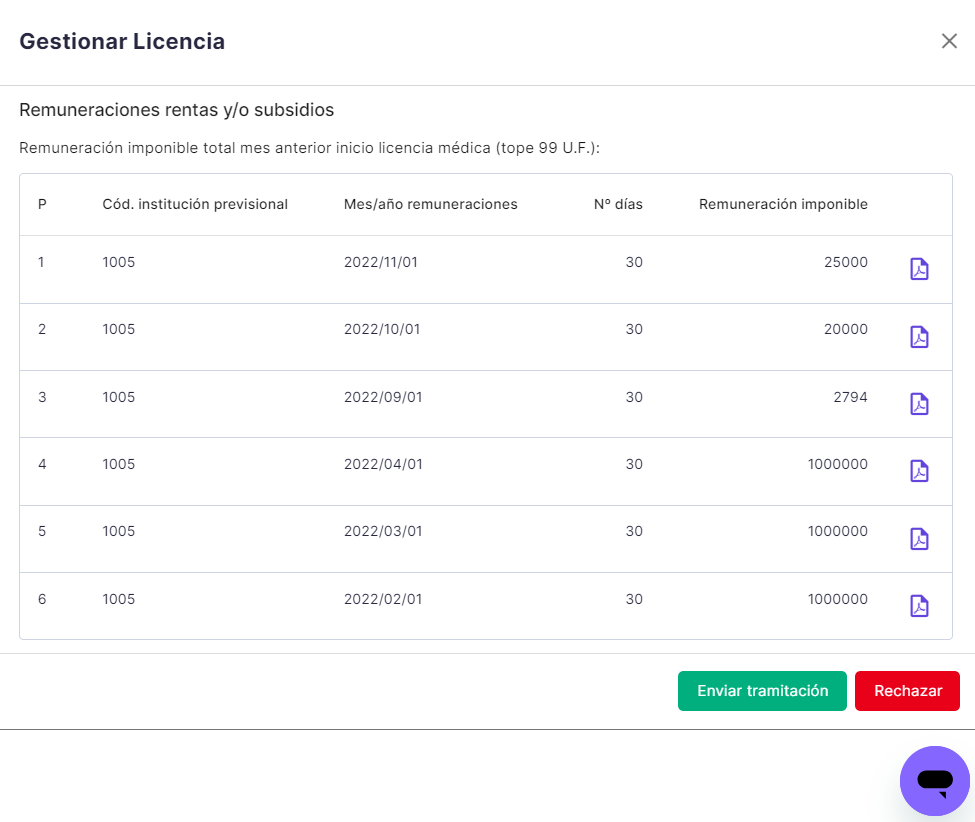Click the Remuneraciones rentas y/o subsidios heading

(x=177, y=110)
